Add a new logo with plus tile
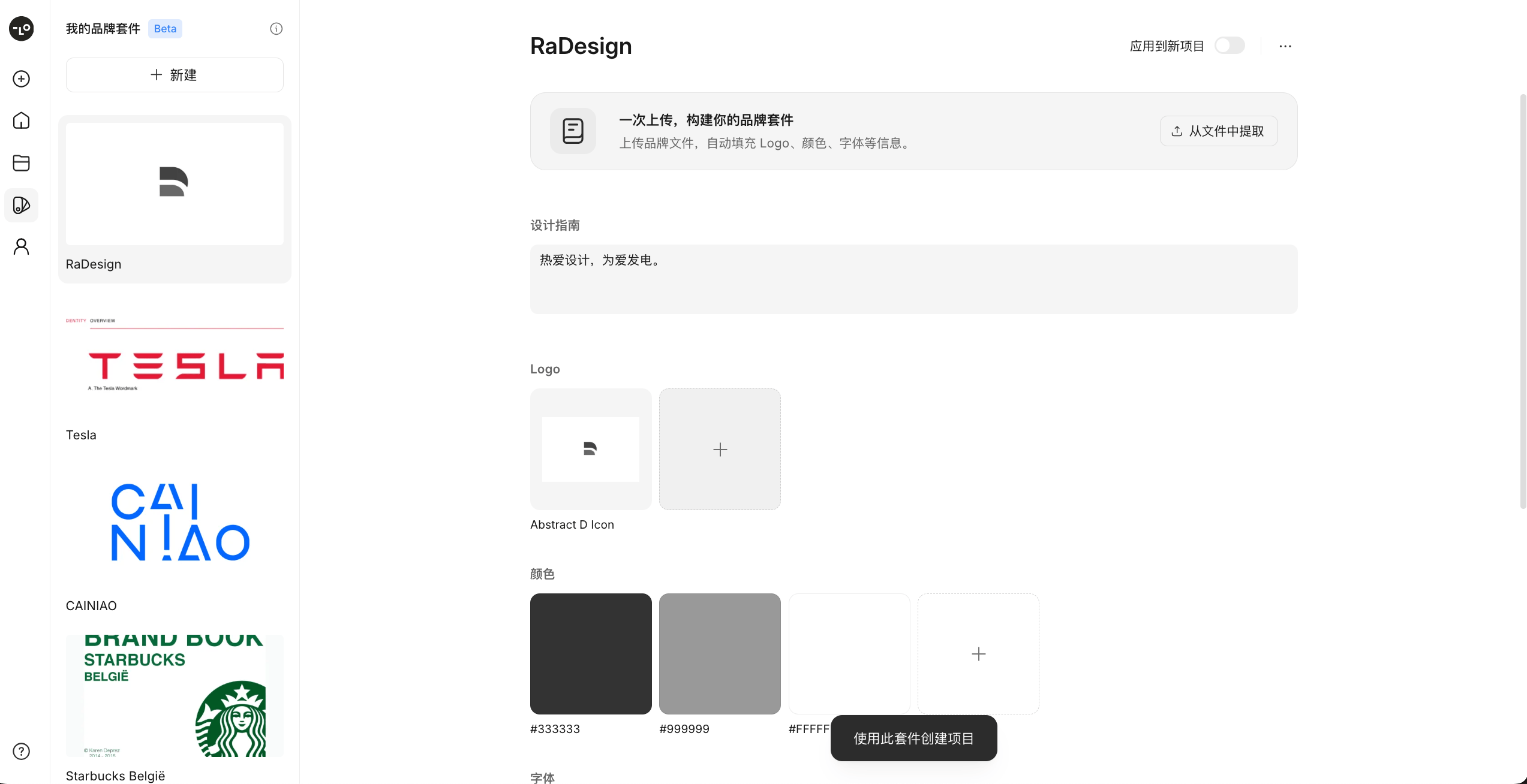Viewport: 1527px width, 784px height. (720, 450)
